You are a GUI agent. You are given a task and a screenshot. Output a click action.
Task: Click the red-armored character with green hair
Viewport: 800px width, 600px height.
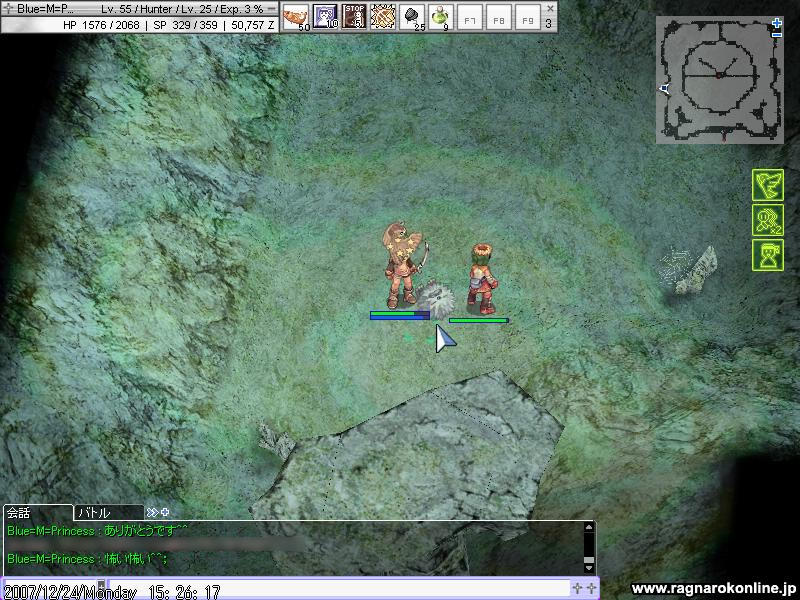pyautogui.click(x=482, y=279)
